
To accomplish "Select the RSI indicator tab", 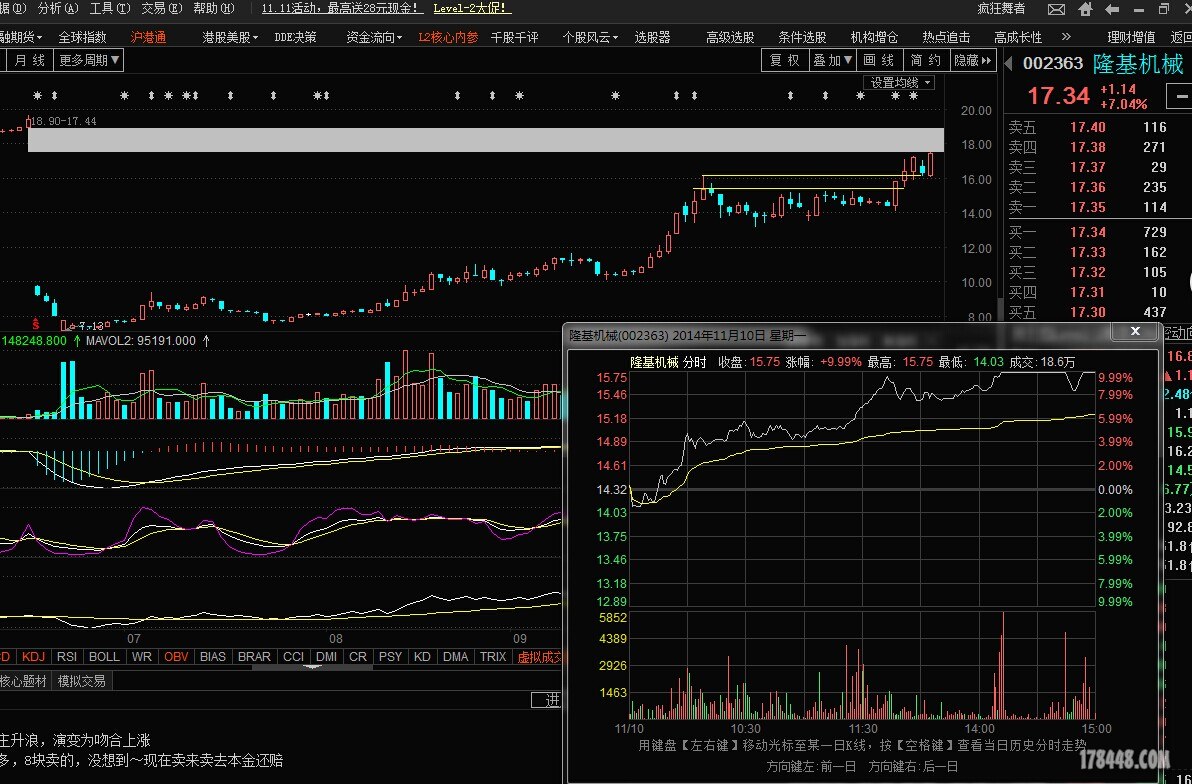I will (67, 656).
